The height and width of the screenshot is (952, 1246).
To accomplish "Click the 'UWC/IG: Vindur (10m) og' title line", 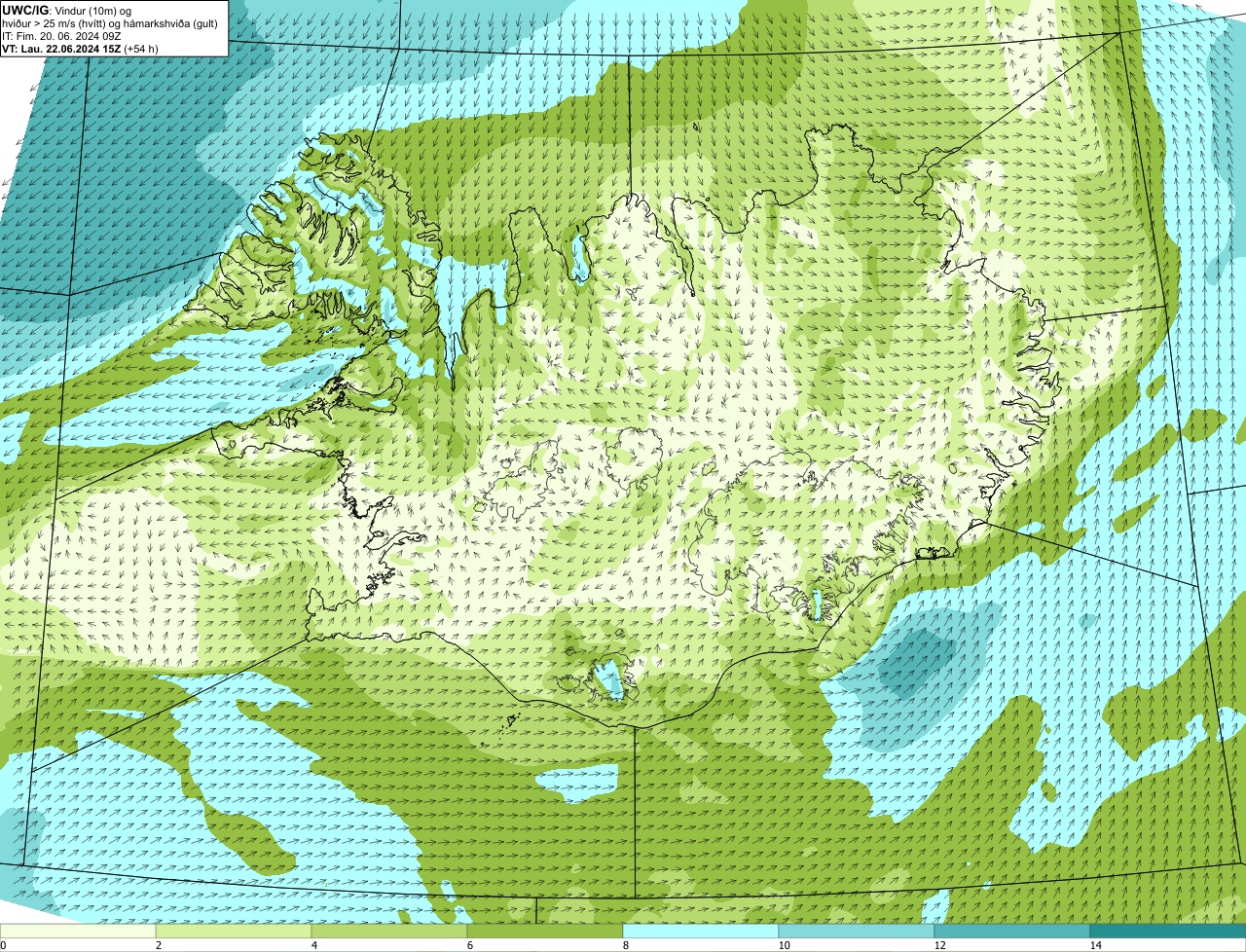I will click(x=66, y=10).
